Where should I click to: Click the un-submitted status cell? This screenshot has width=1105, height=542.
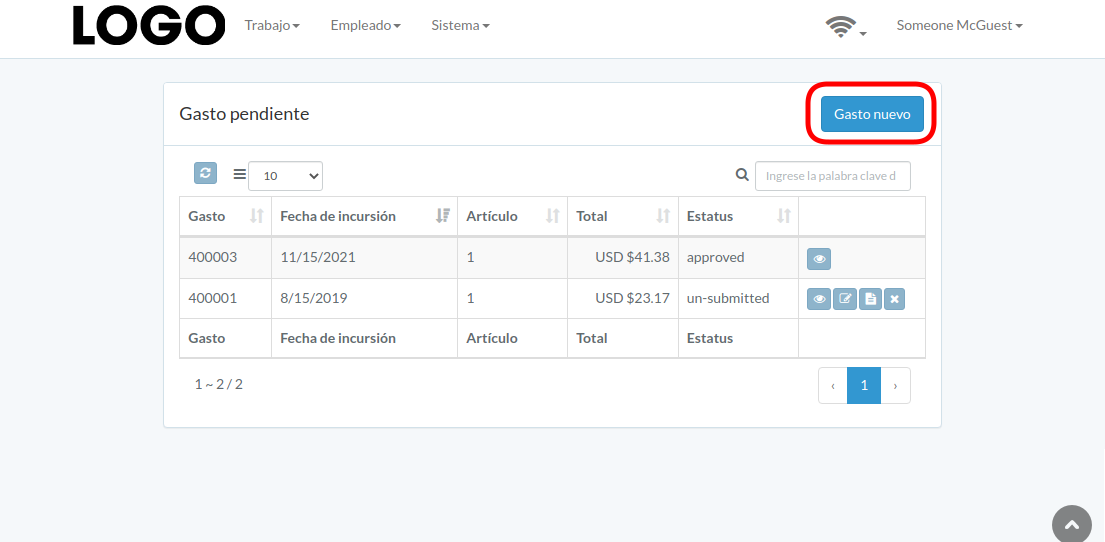click(739, 299)
